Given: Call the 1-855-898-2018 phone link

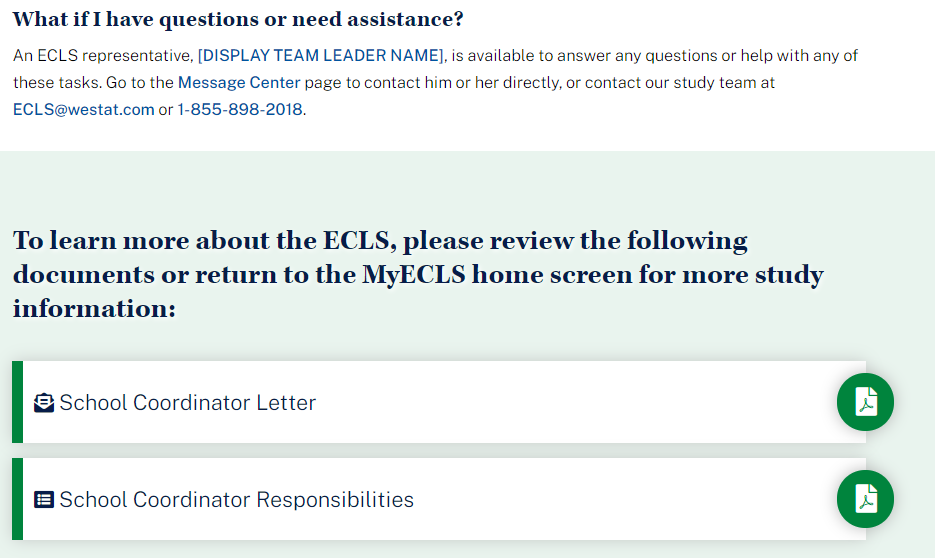Looking at the screenshot, I should tap(240, 109).
